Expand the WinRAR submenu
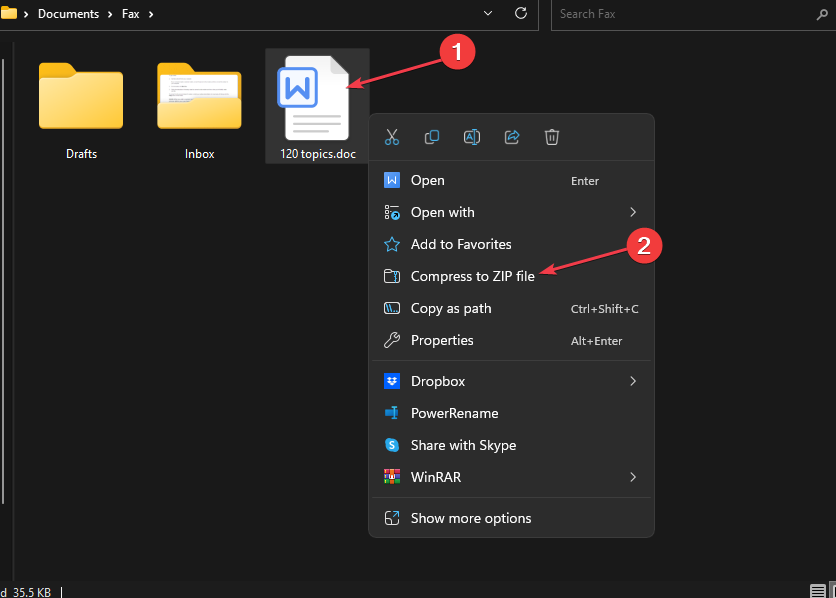This screenshot has height=598, width=836. coord(632,477)
